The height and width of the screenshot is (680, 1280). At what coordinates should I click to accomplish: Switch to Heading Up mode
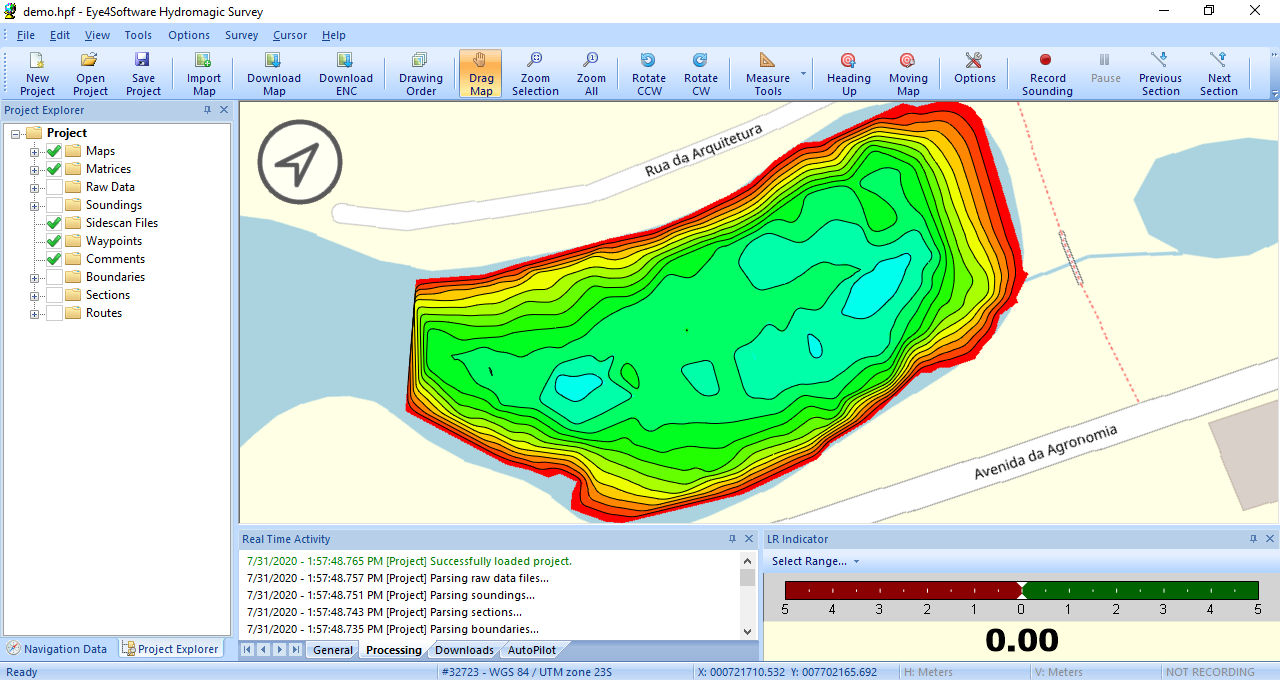click(x=848, y=74)
